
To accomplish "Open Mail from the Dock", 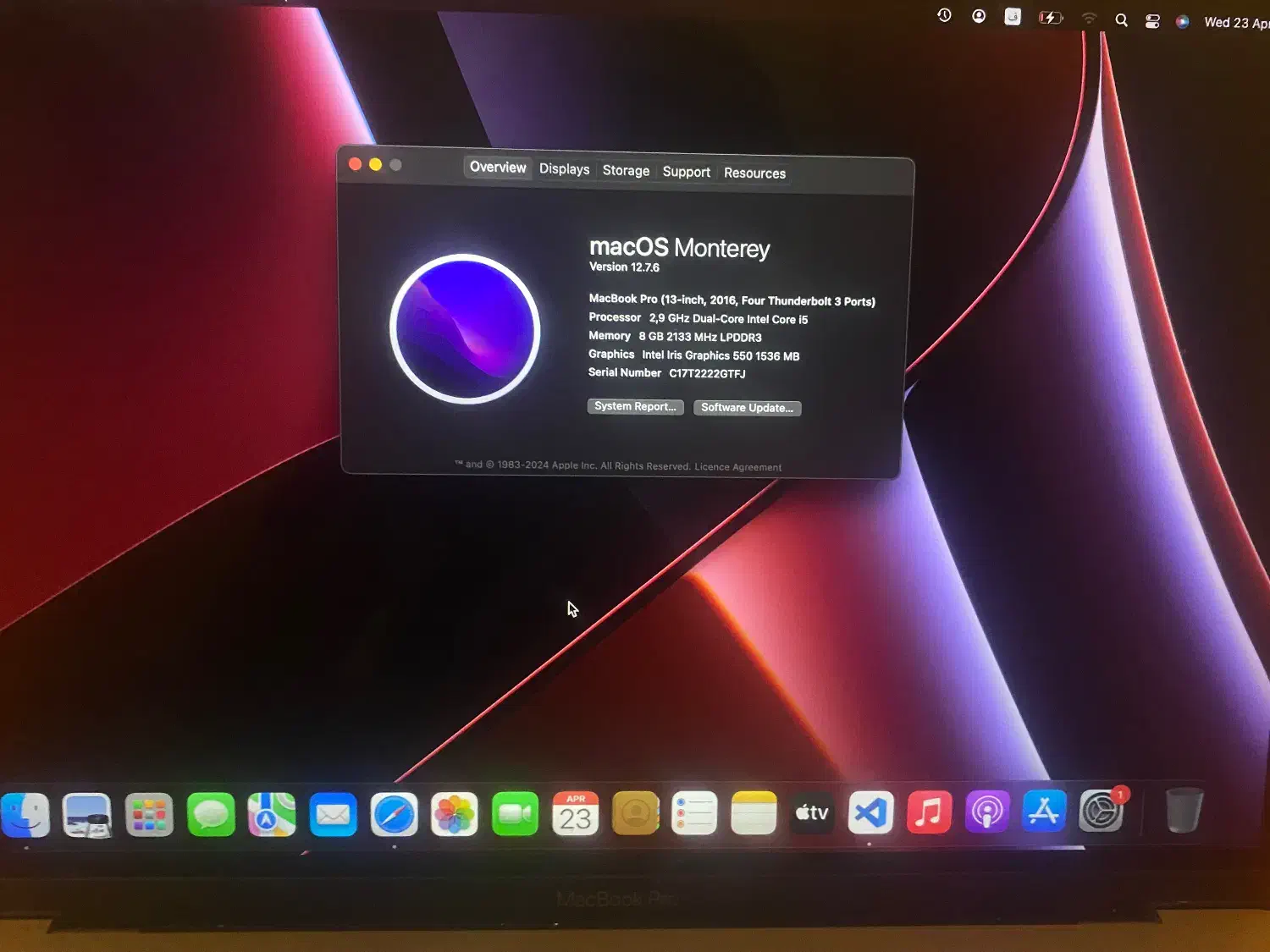I will click(x=333, y=815).
